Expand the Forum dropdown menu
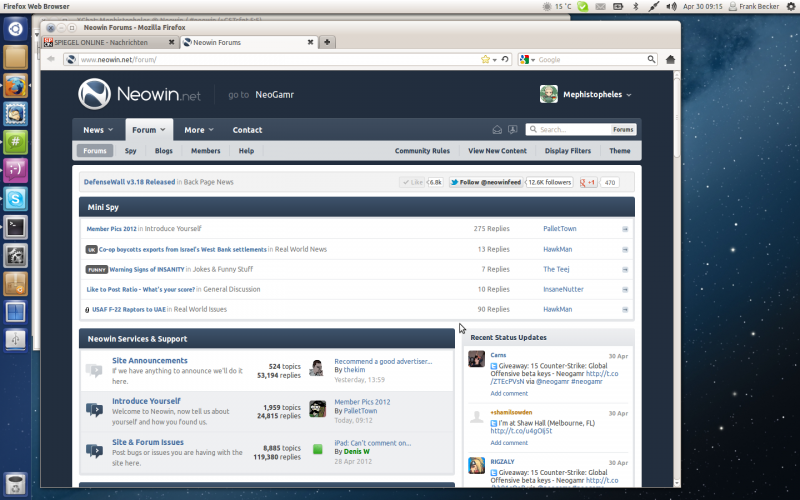800x500 pixels. click(149, 130)
